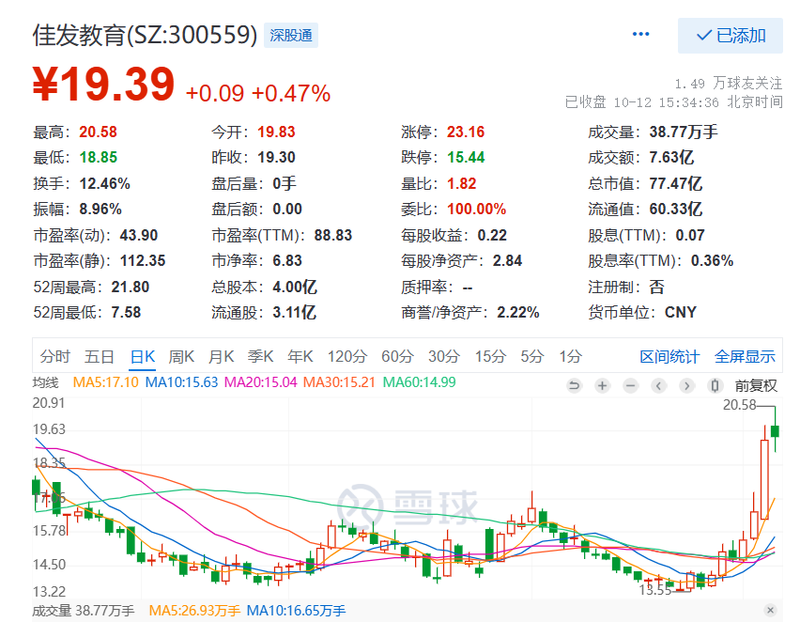Zoom in the K-line chart with plus icon

[602, 385]
